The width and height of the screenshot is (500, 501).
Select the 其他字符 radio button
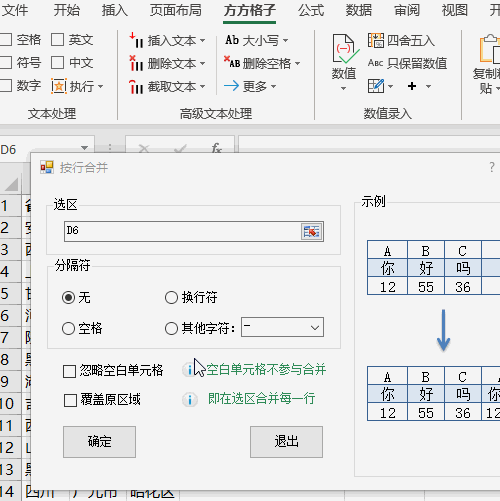pos(171,329)
